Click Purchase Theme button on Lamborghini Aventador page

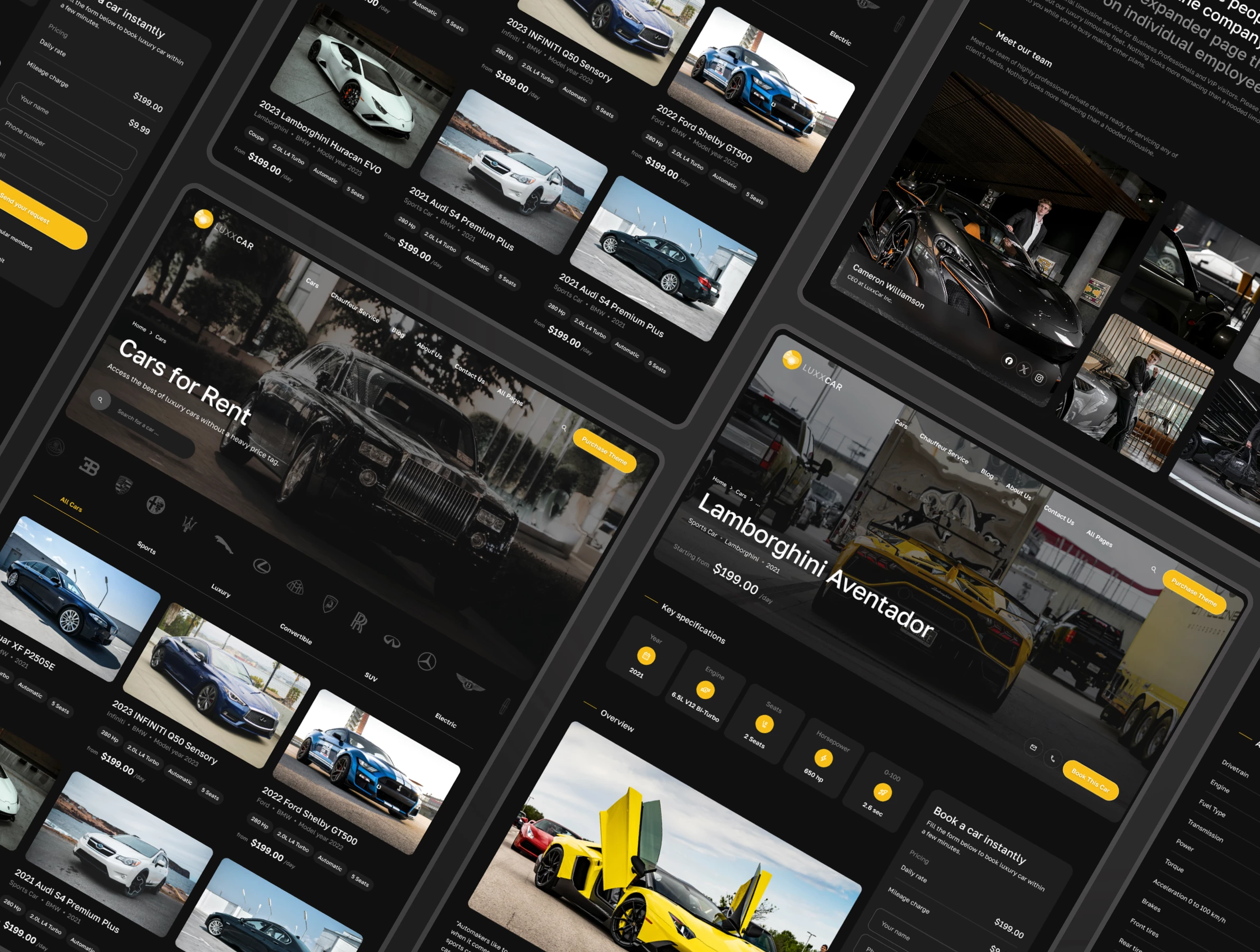[x=1194, y=592]
